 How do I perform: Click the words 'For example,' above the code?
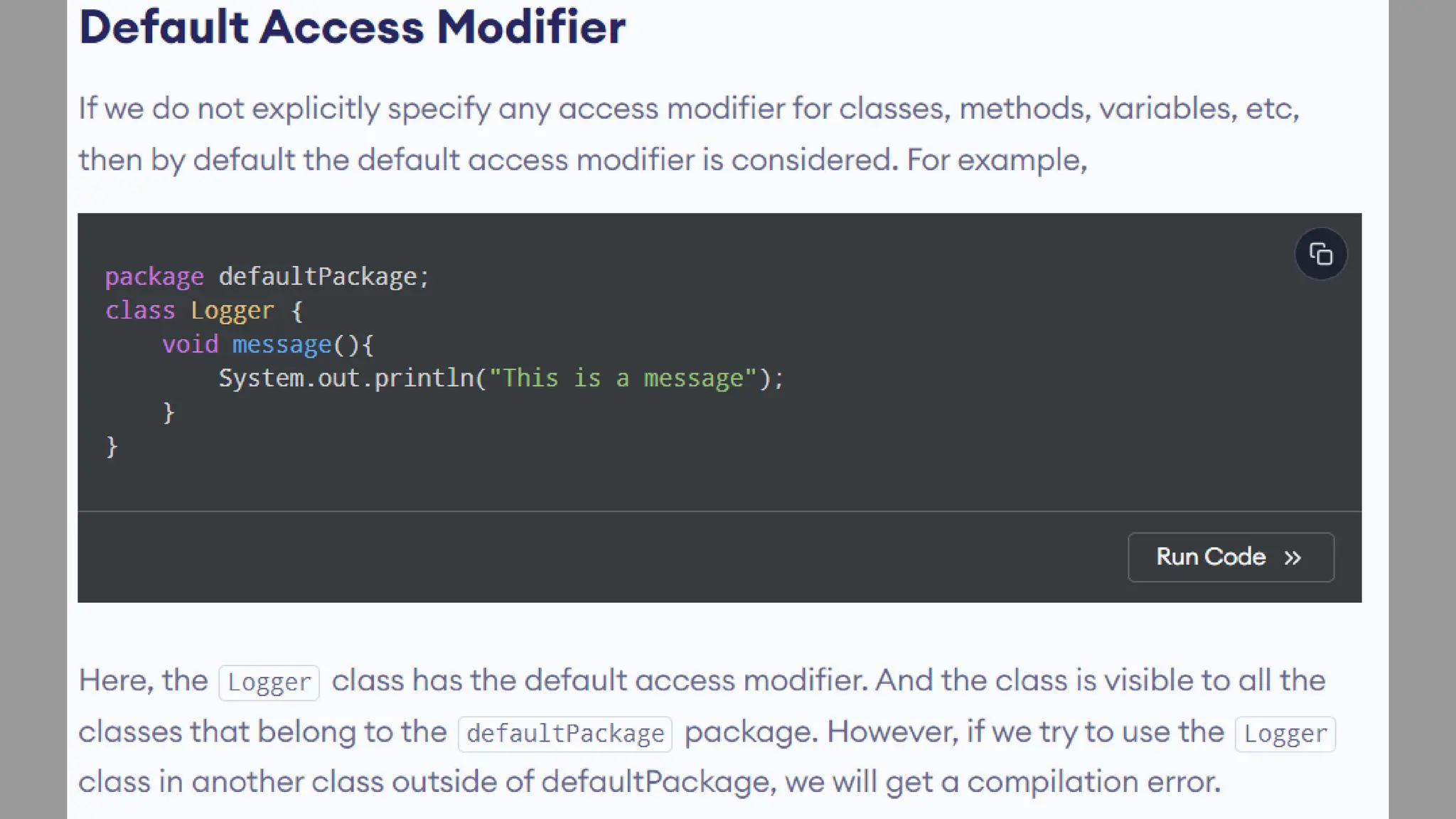point(997,160)
